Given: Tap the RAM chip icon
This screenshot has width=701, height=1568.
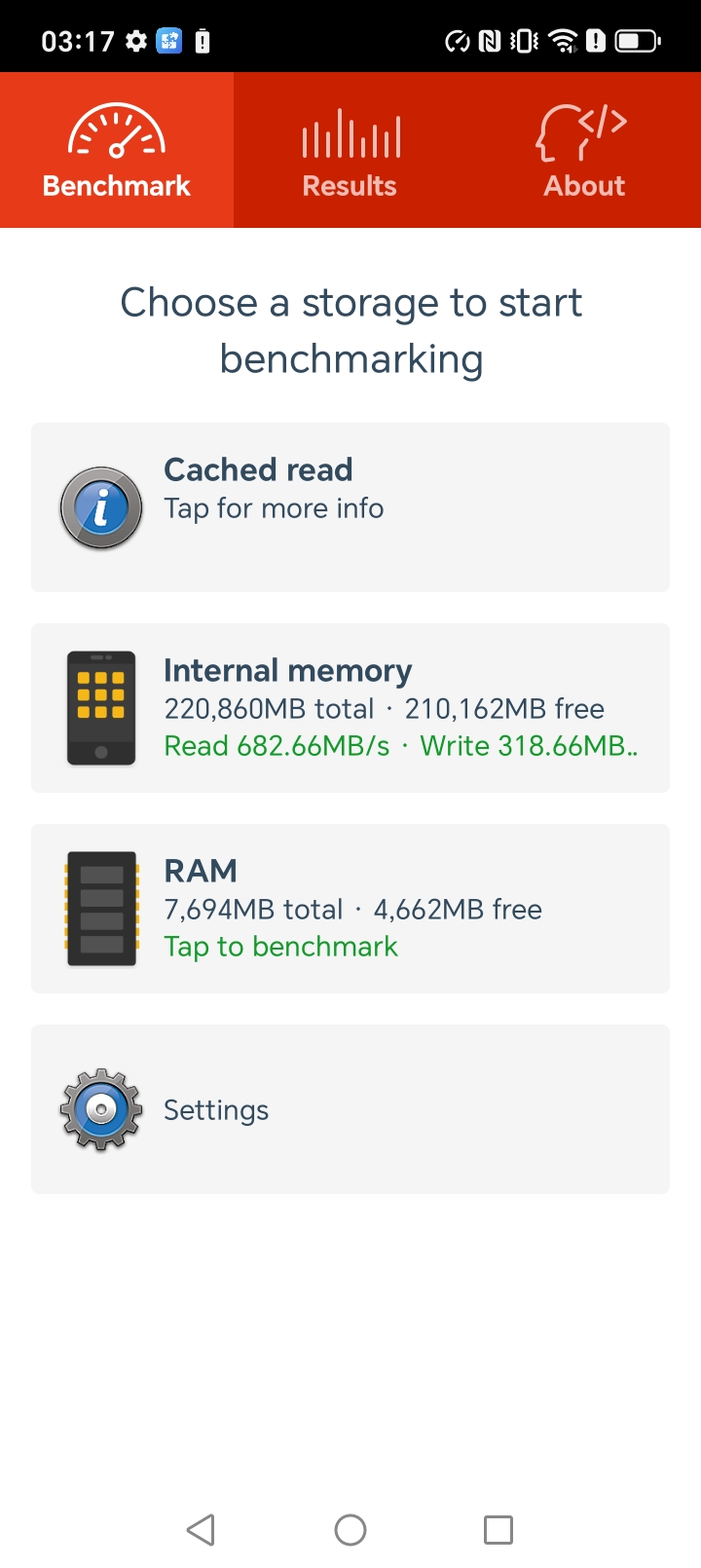Looking at the screenshot, I should point(101,909).
